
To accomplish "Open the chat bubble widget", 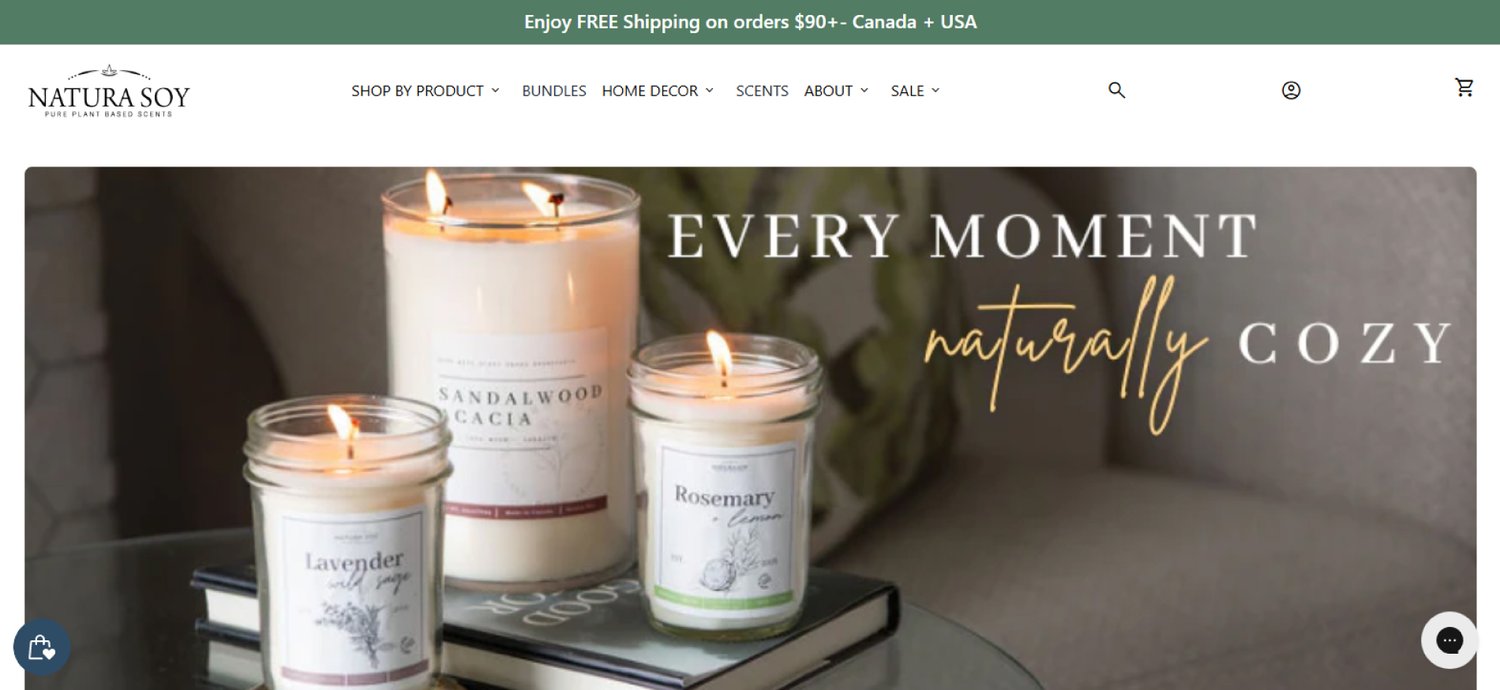I will 1449,640.
